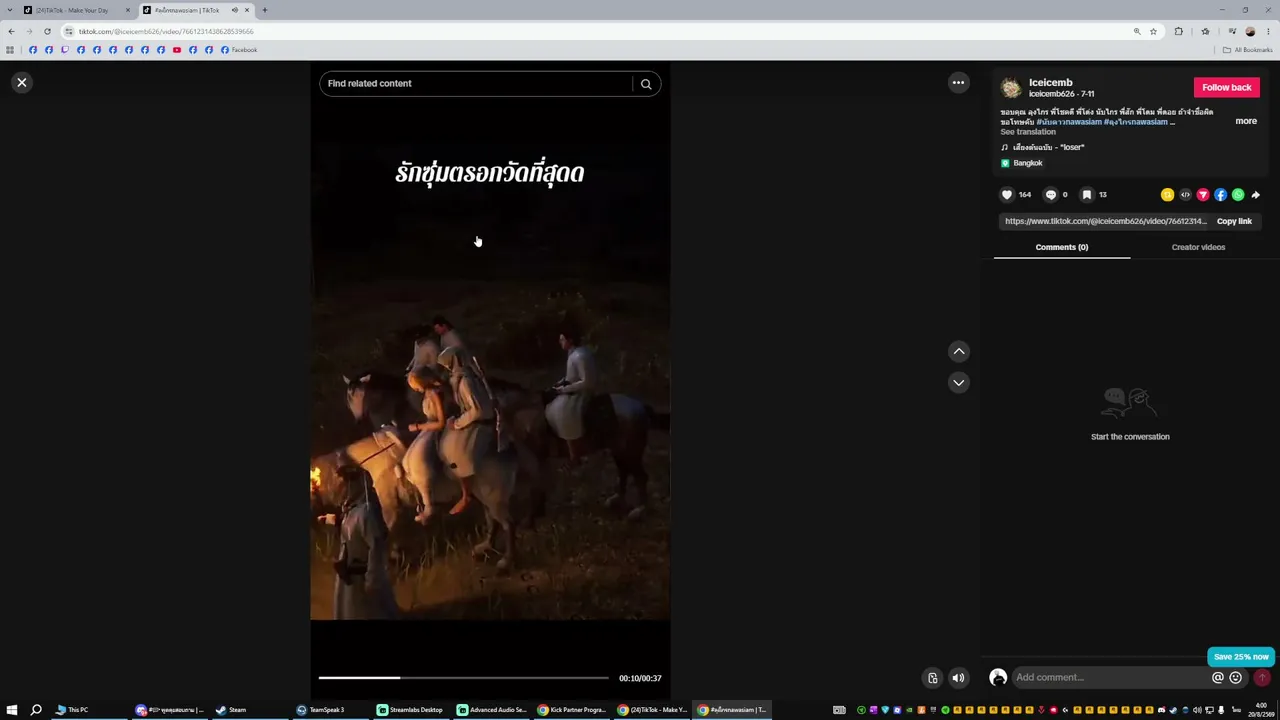Click the @ mention icon in comment box
The height and width of the screenshot is (720, 1280).
[1218, 678]
